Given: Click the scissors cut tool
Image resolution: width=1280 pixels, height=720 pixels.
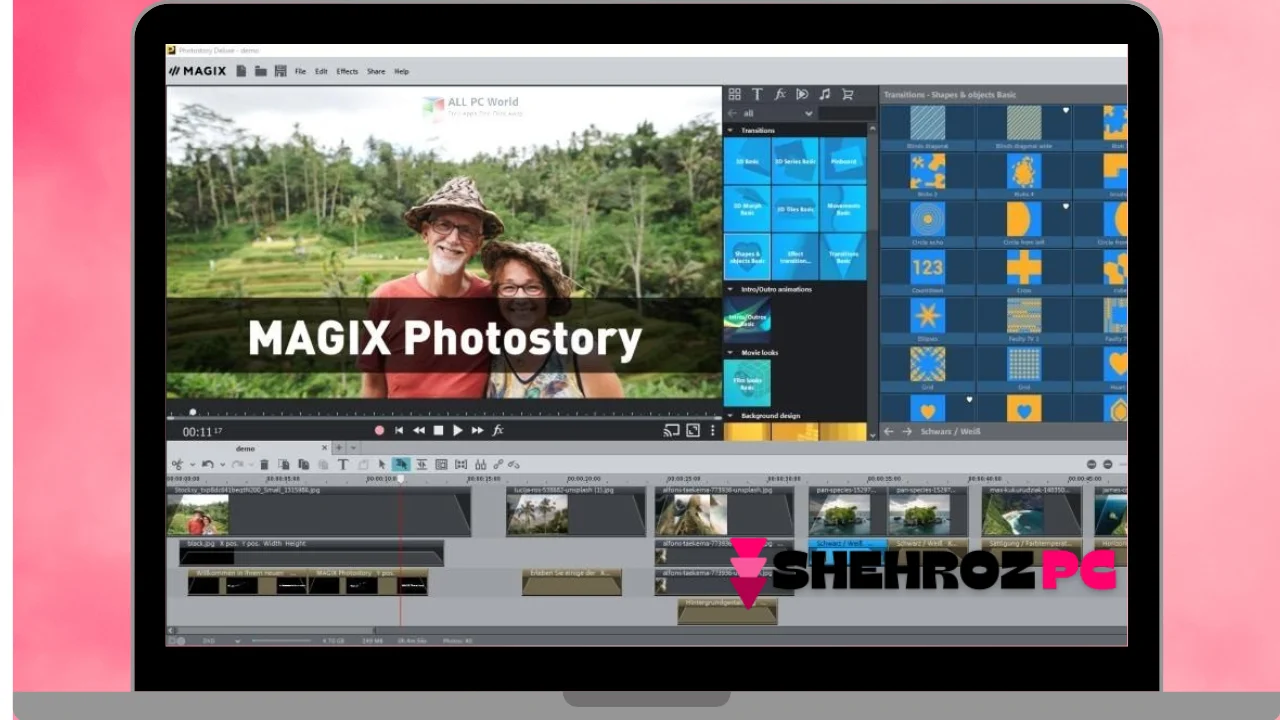Looking at the screenshot, I should [x=177, y=464].
